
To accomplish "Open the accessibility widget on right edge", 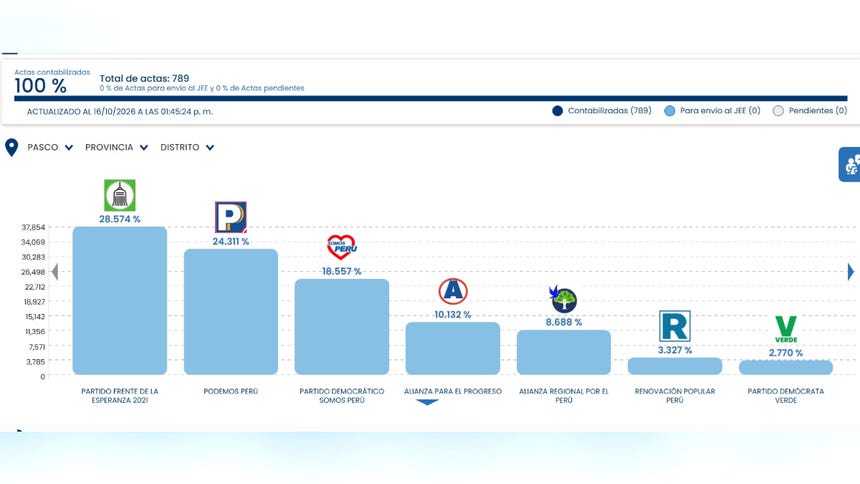I will coord(850,164).
